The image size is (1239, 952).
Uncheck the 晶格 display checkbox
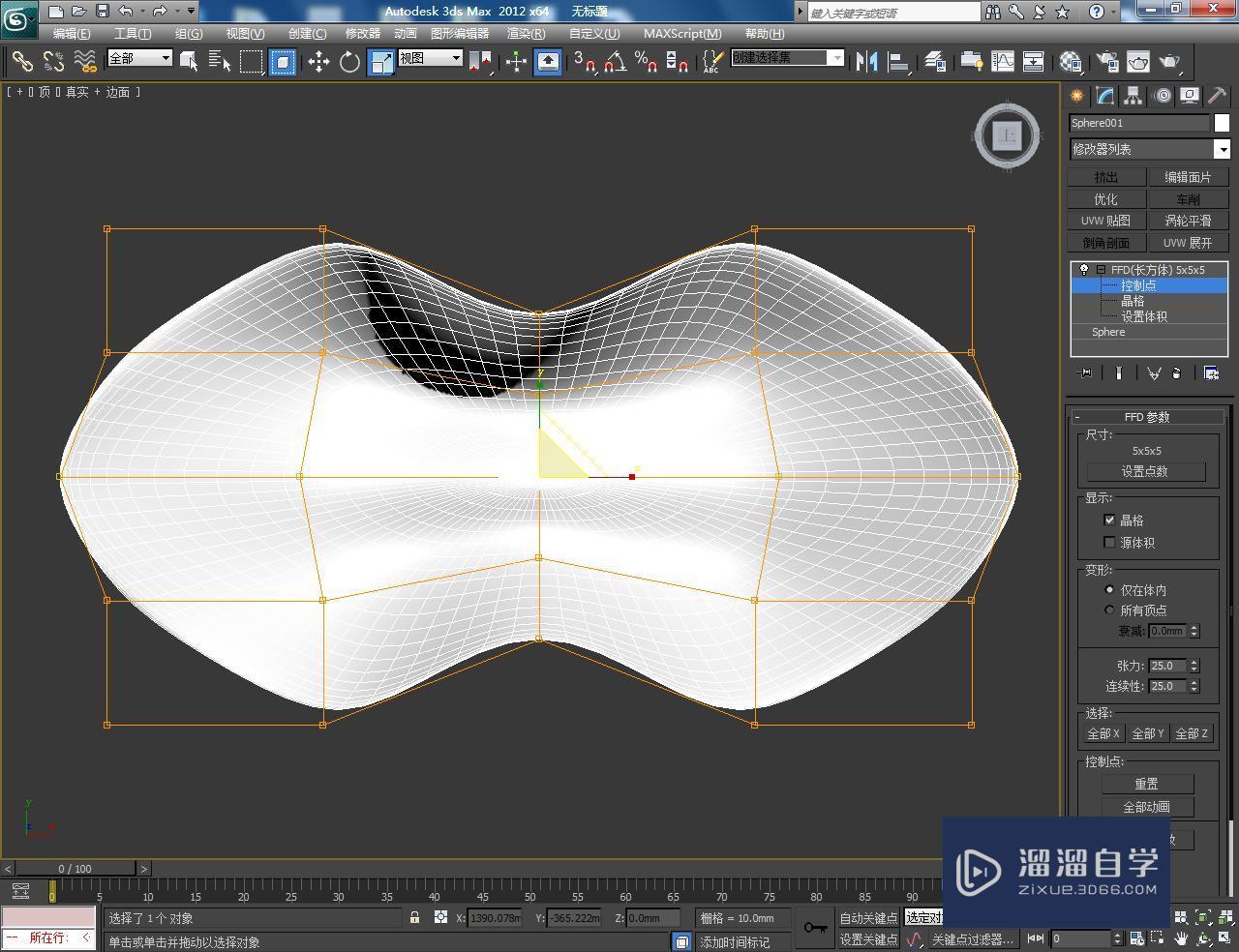1109,520
